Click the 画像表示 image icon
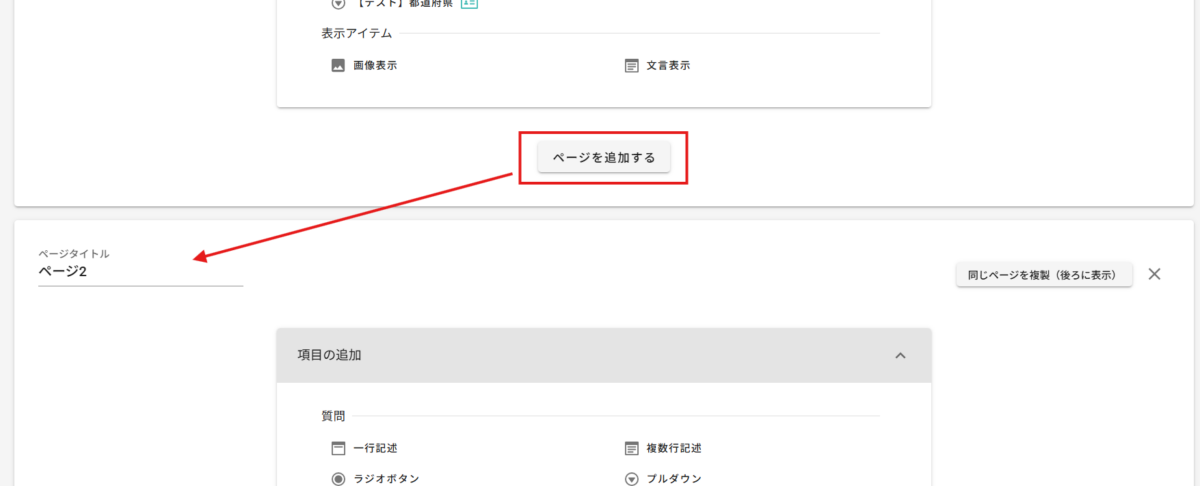1200x486 pixels. pyautogui.click(x=338, y=66)
